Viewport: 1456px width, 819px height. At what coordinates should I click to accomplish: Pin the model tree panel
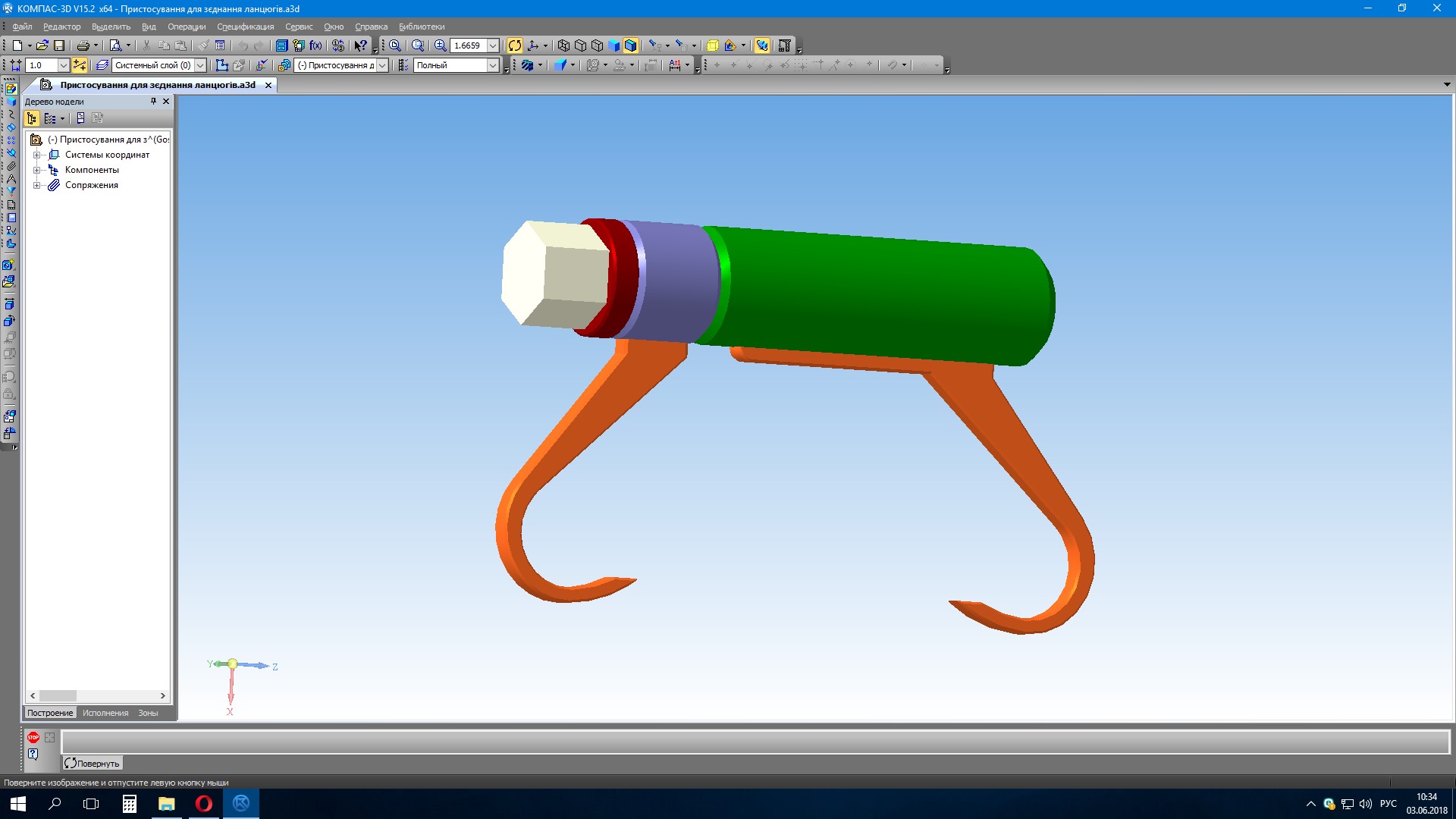click(153, 102)
